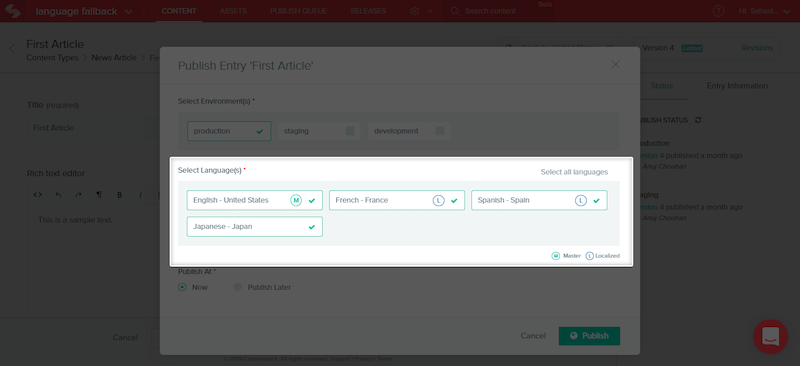Close the Publish Entry dialog

coord(616,64)
